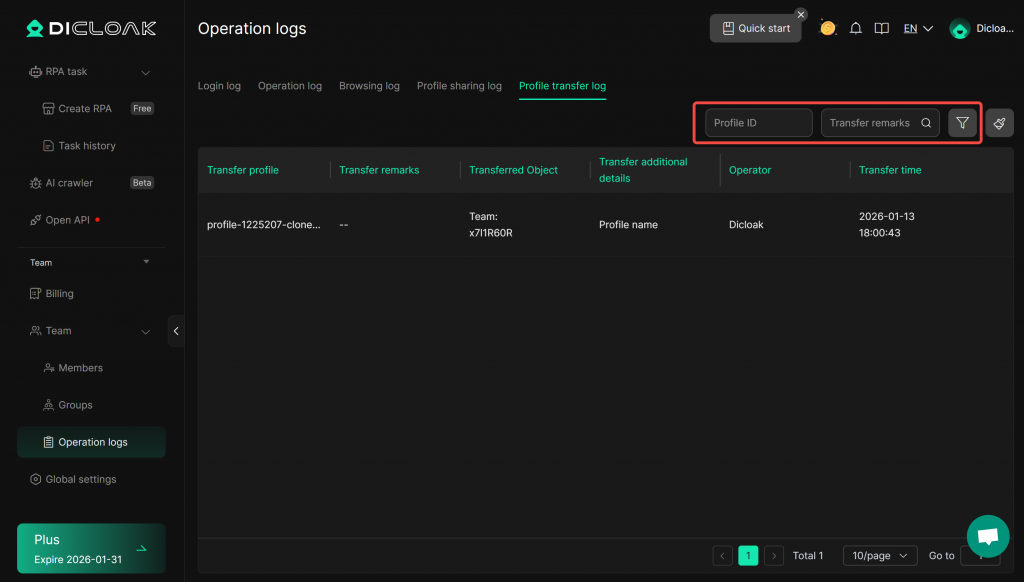Open the live chat bubble
The width and height of the screenshot is (1024, 582).
[x=988, y=536]
